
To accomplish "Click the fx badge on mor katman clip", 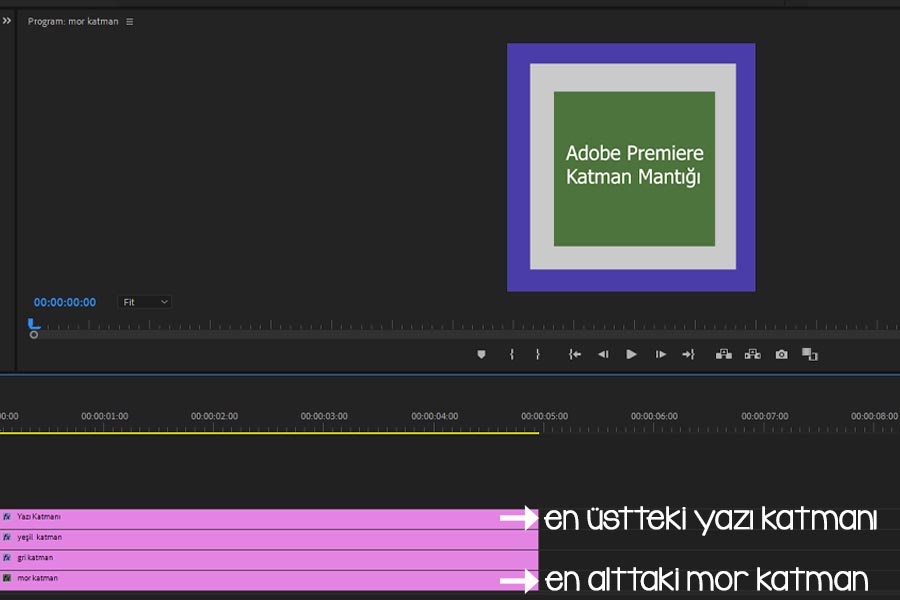I will click(x=7, y=578).
